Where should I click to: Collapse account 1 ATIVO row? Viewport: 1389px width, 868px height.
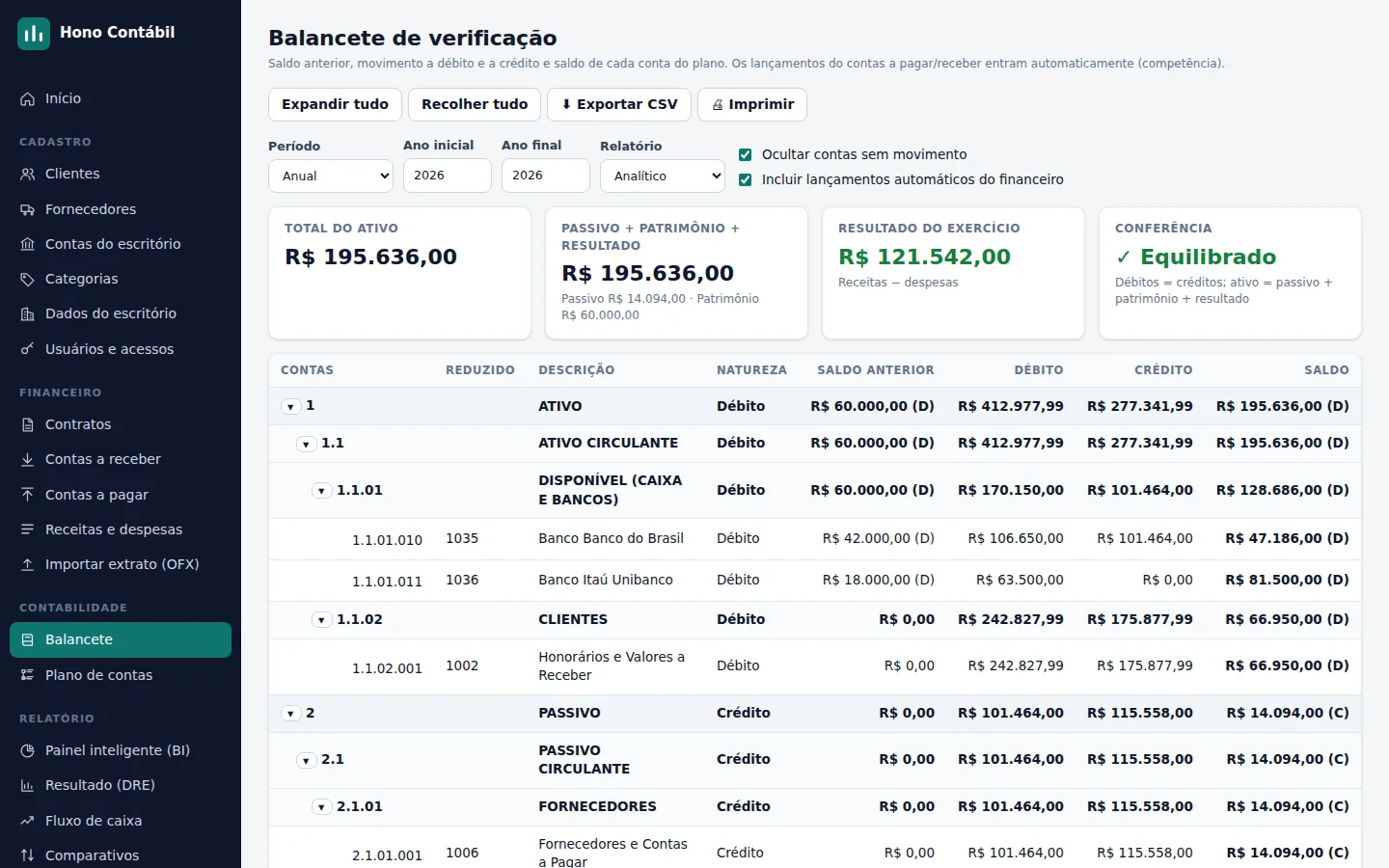click(x=290, y=407)
